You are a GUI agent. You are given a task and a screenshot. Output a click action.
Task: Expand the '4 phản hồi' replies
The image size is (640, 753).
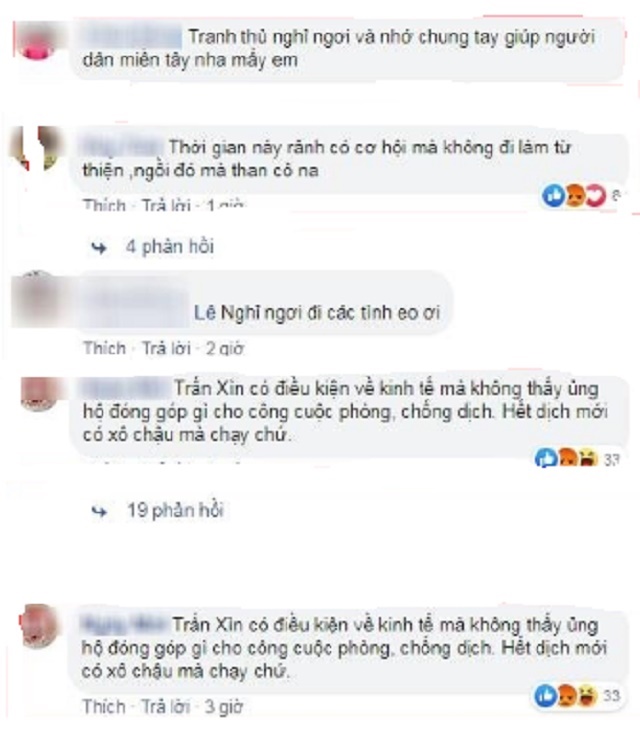click(x=169, y=247)
